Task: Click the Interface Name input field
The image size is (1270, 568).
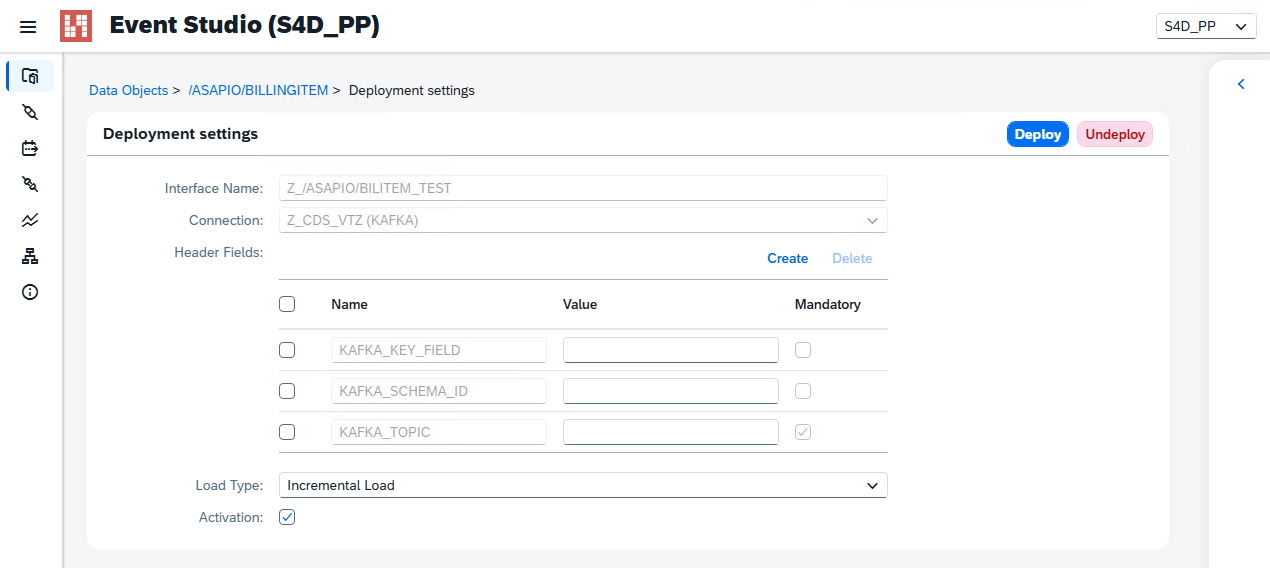Action: [583, 188]
